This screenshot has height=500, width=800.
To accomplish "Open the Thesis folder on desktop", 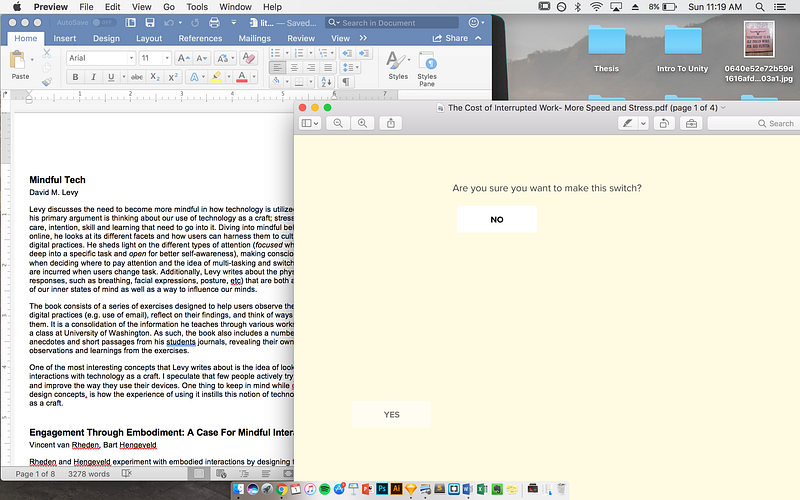I will (606, 48).
